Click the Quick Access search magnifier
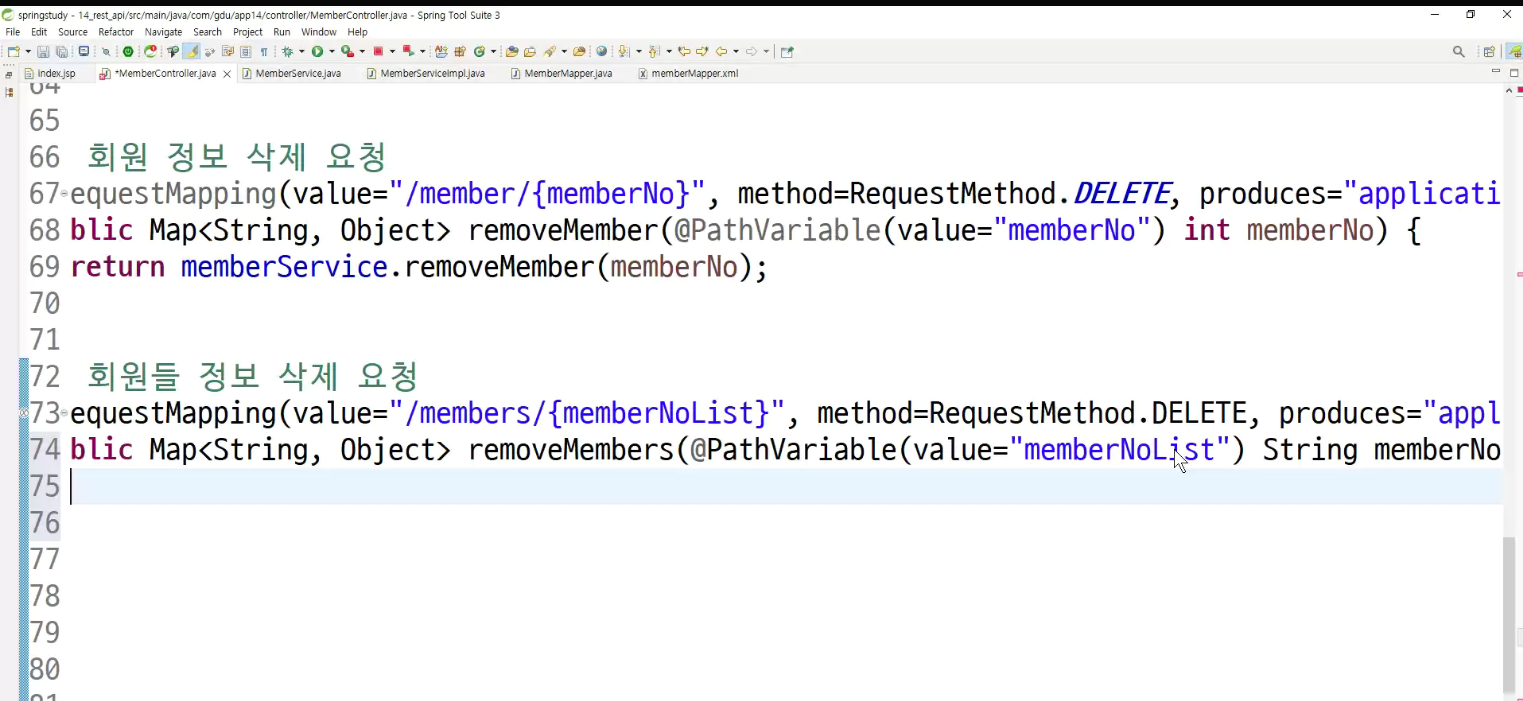This screenshot has height=701, width=1523. click(x=1459, y=52)
